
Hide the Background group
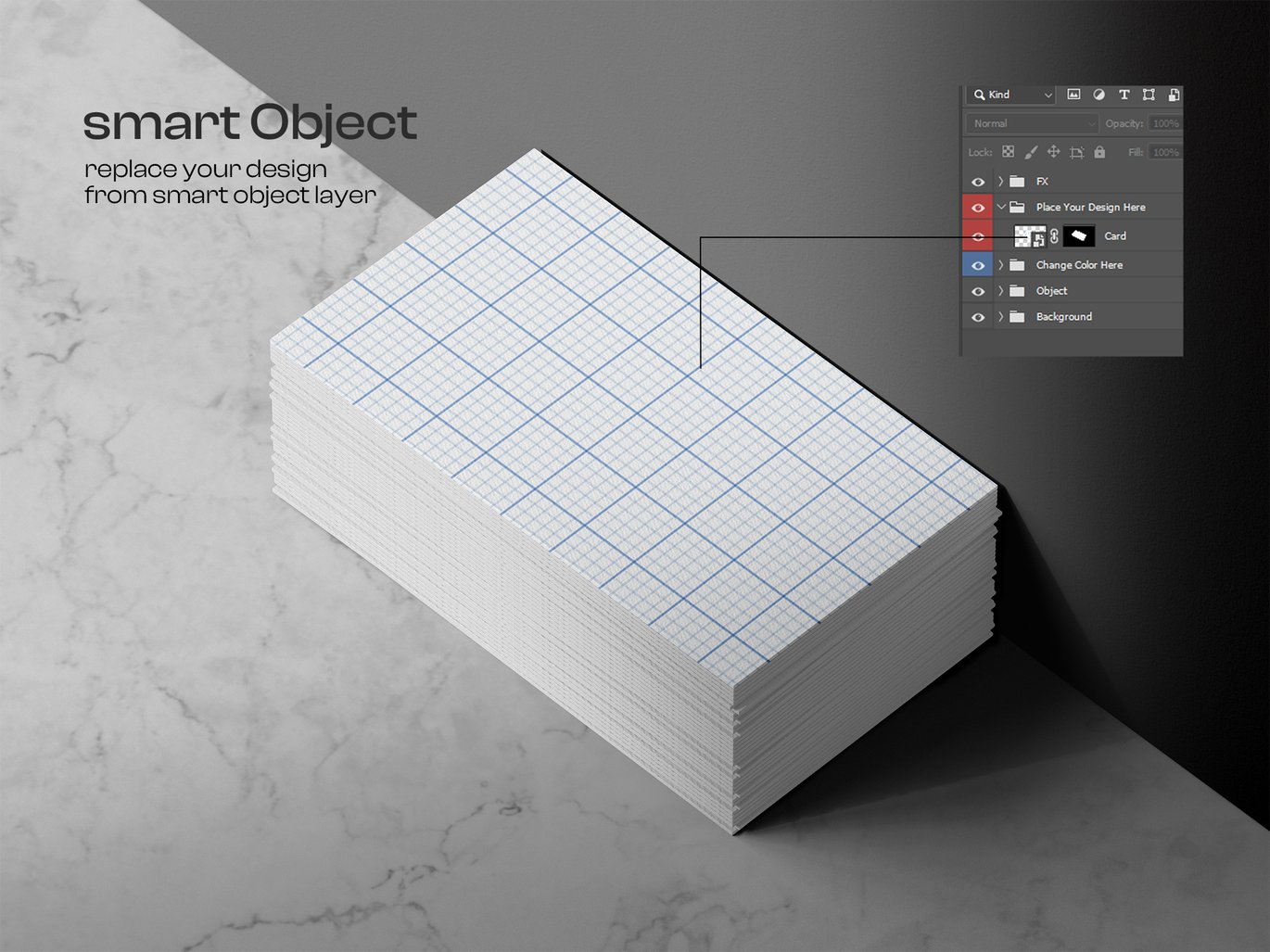(978, 317)
